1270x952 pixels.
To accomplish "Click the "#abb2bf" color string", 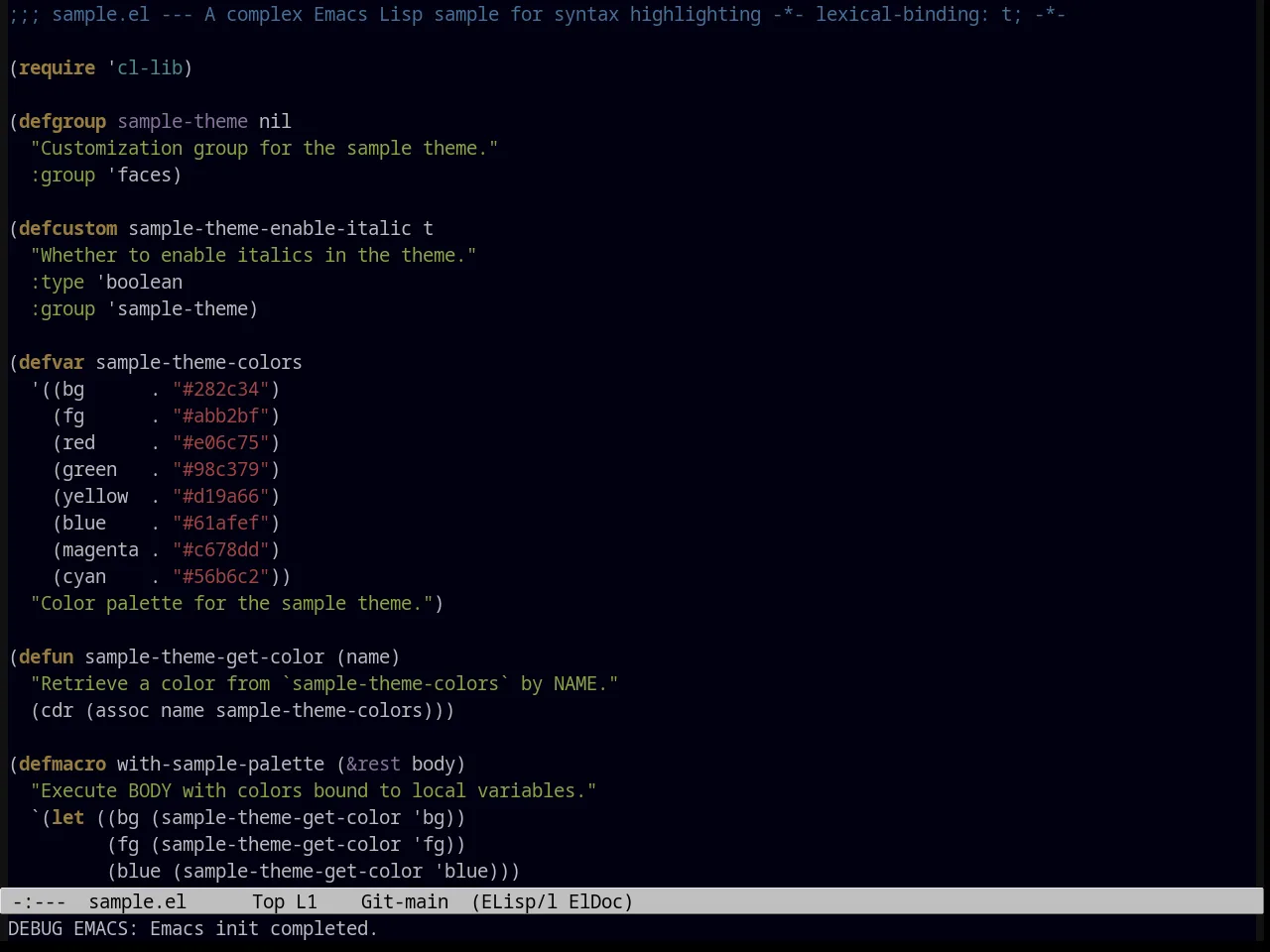I will coord(221,416).
